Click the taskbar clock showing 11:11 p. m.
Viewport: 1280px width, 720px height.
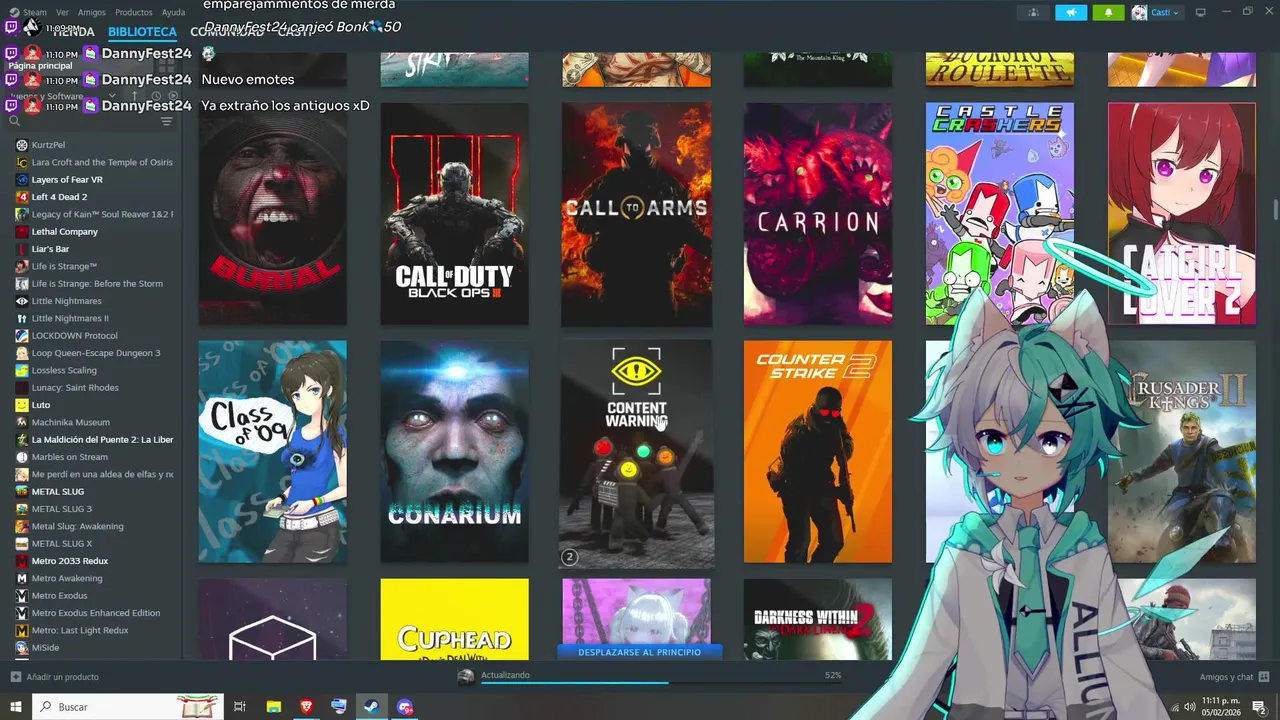1221,707
